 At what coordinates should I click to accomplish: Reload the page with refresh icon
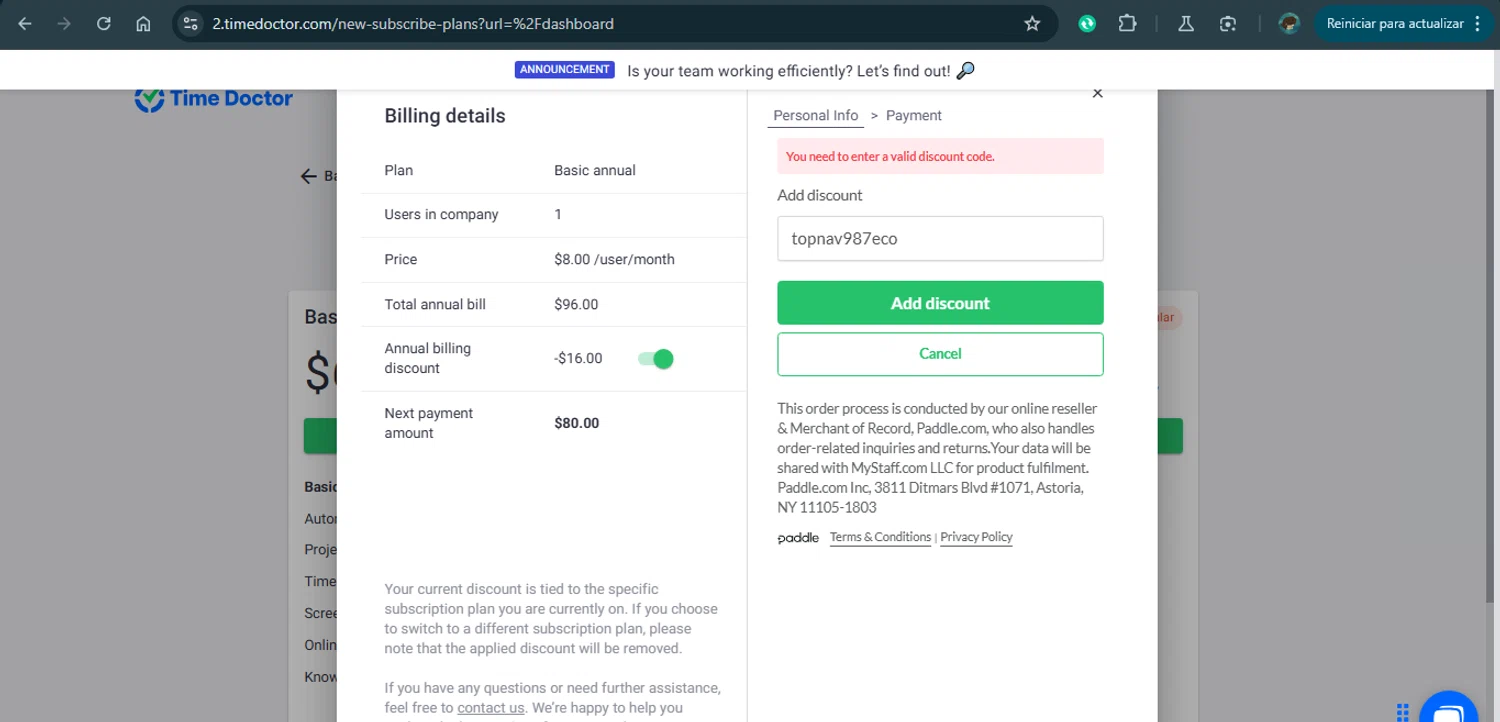pos(104,24)
